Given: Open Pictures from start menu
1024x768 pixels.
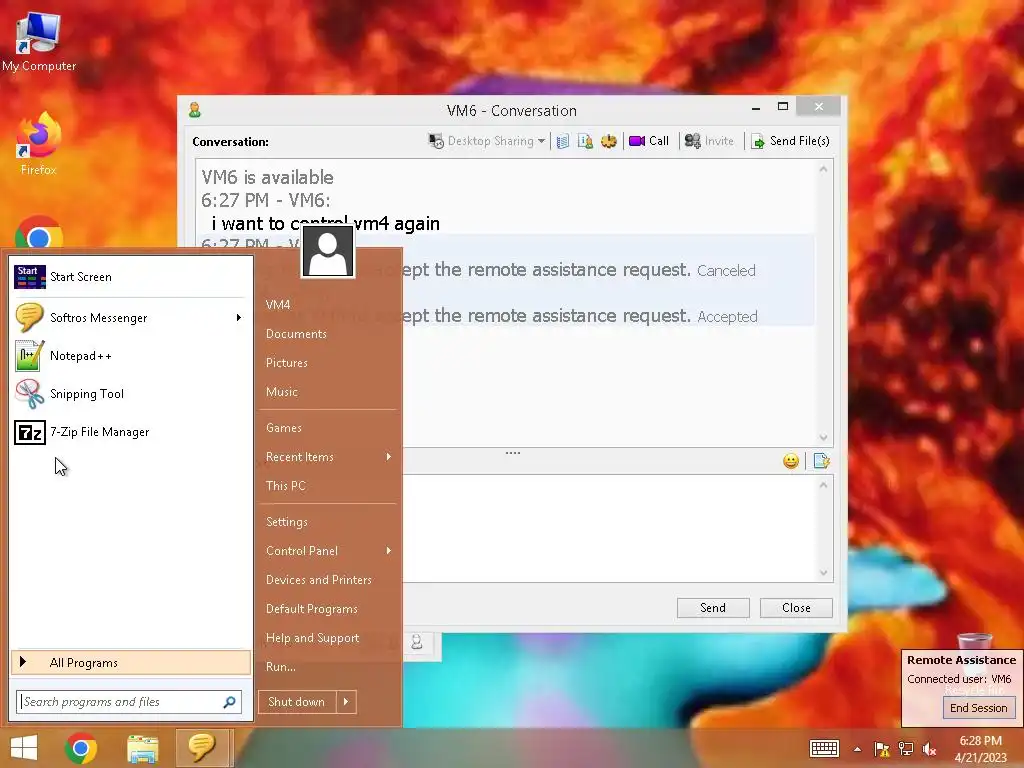Looking at the screenshot, I should (287, 363).
